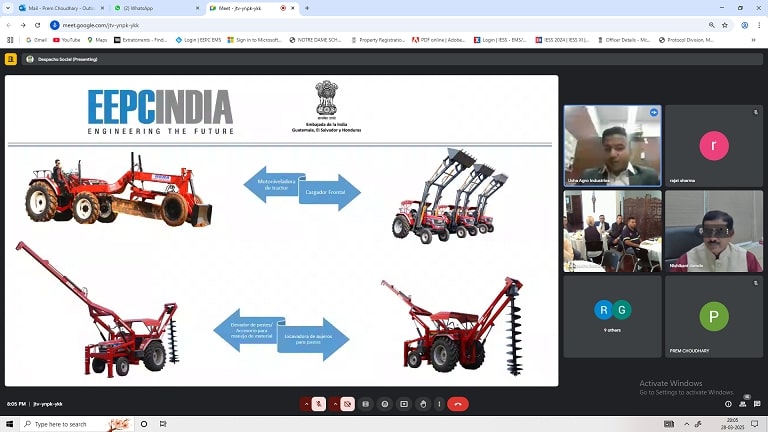Screen dimensions: 768x432
Task: Open meeting details info icon
Action: (728, 404)
